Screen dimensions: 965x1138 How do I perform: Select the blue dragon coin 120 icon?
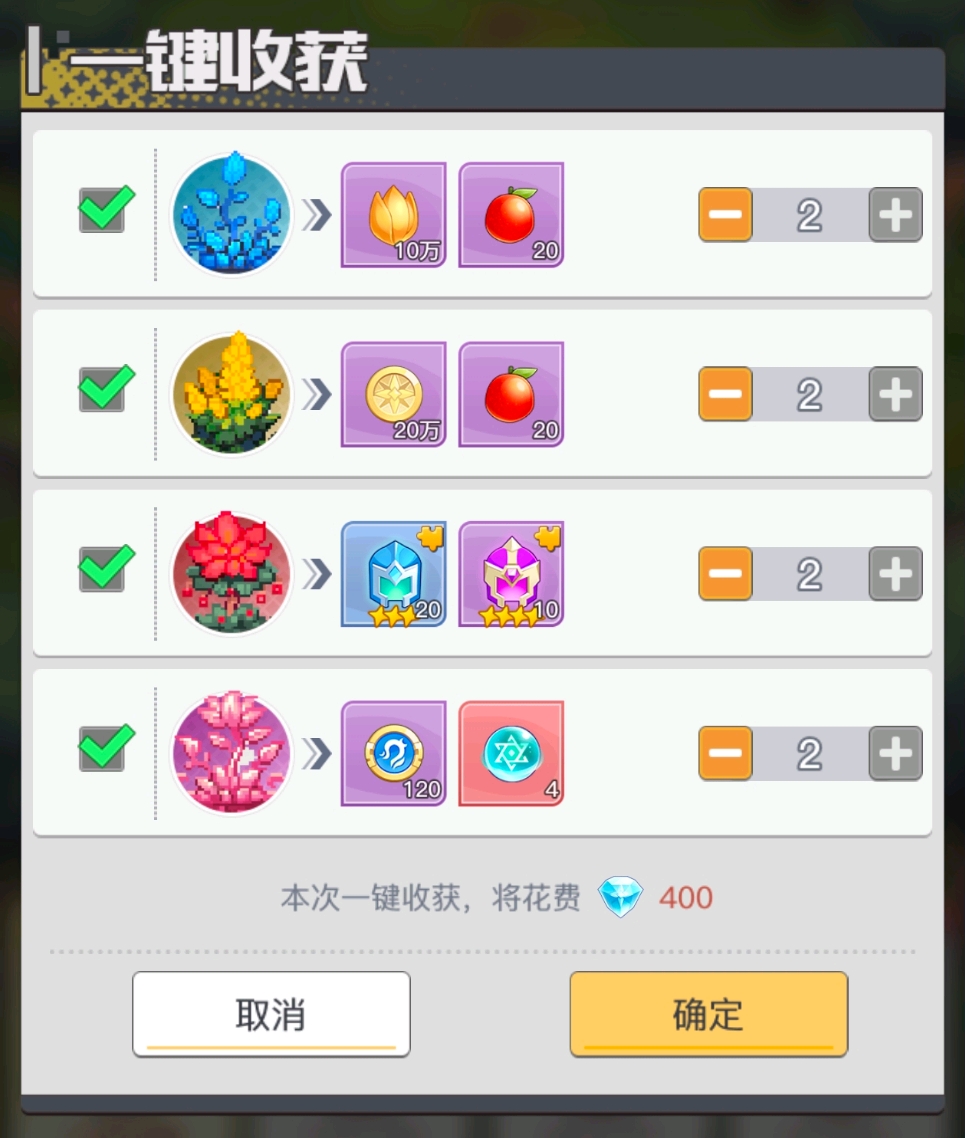coord(394,753)
